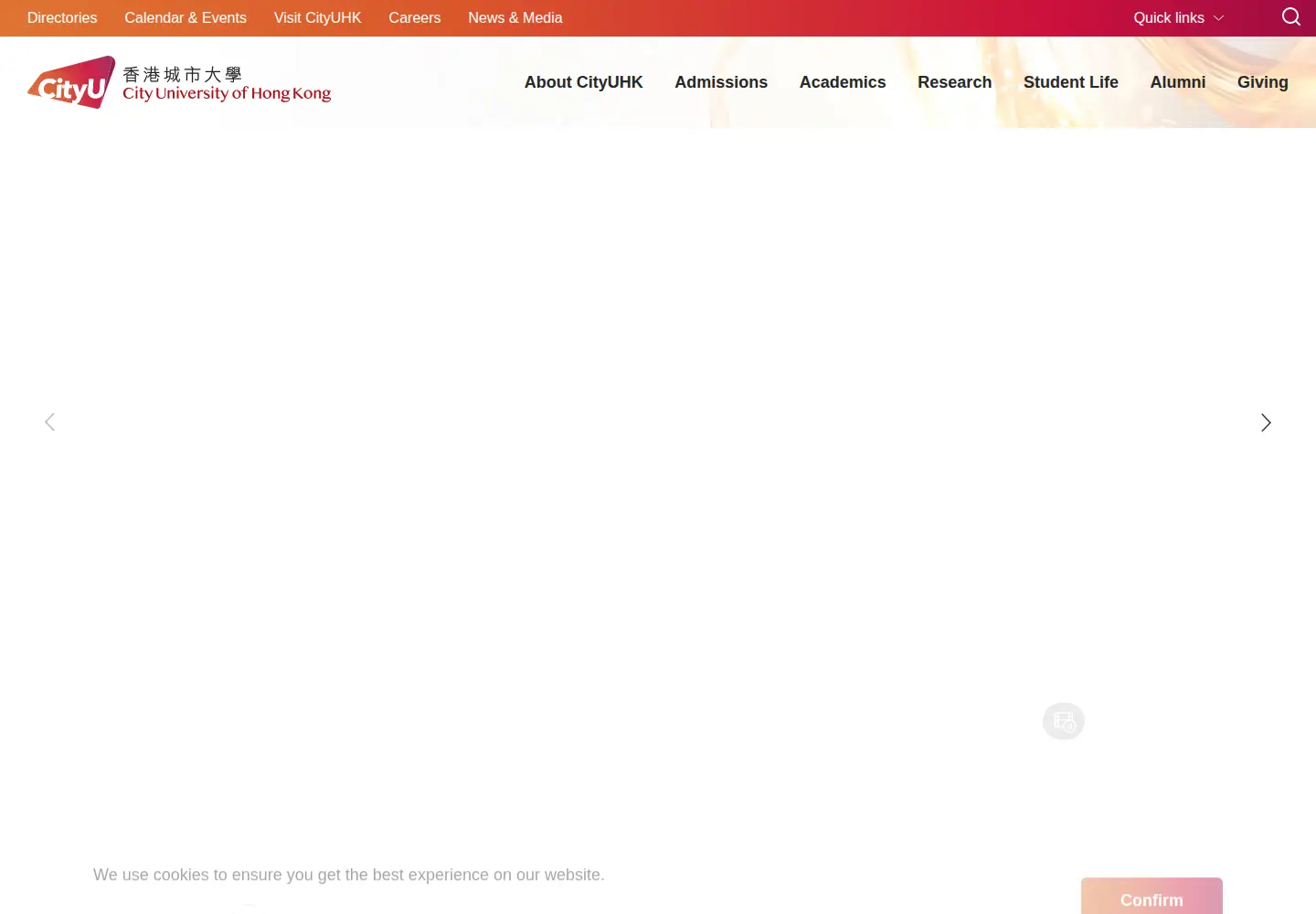Visit the Directories link
The height and width of the screenshot is (914, 1316).
[62, 18]
